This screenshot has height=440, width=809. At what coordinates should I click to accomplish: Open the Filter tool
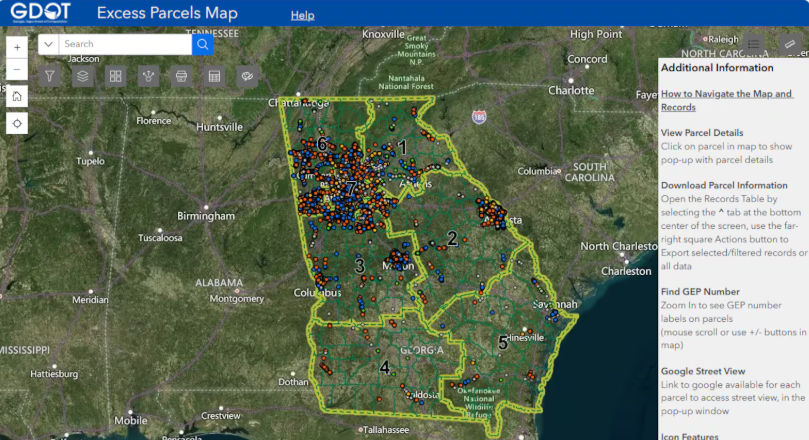[50, 76]
